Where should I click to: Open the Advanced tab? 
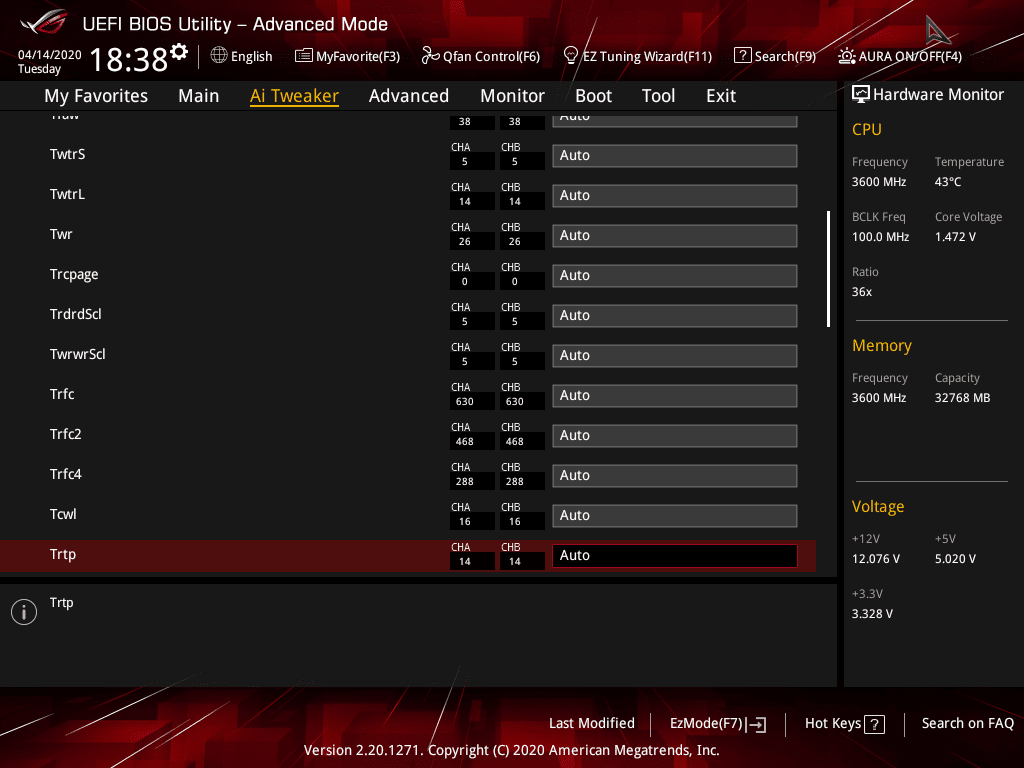click(x=409, y=96)
